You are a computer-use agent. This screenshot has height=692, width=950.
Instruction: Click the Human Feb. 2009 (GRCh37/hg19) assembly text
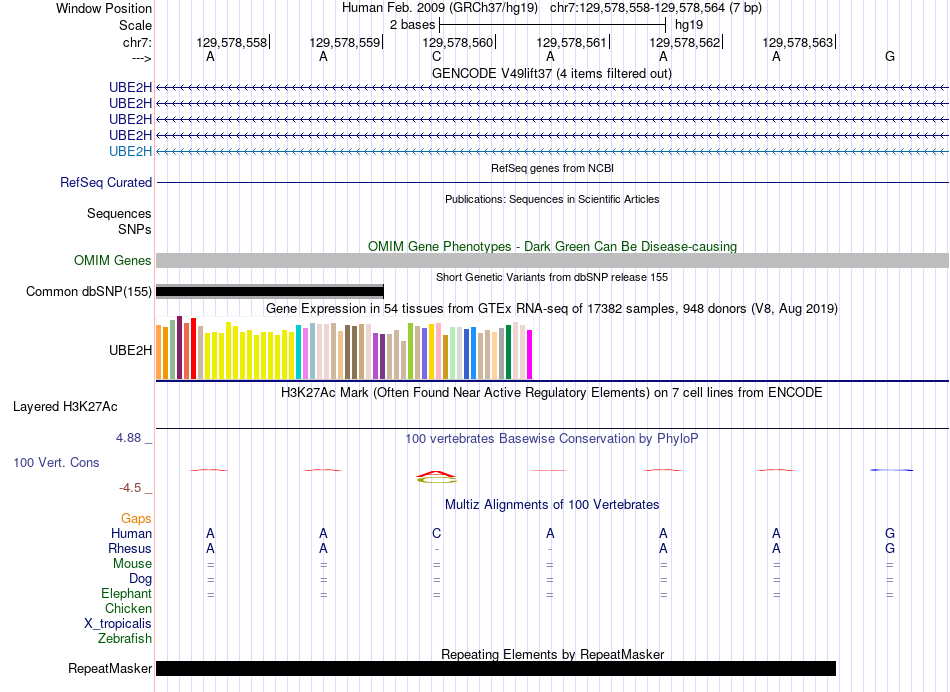(439, 8)
